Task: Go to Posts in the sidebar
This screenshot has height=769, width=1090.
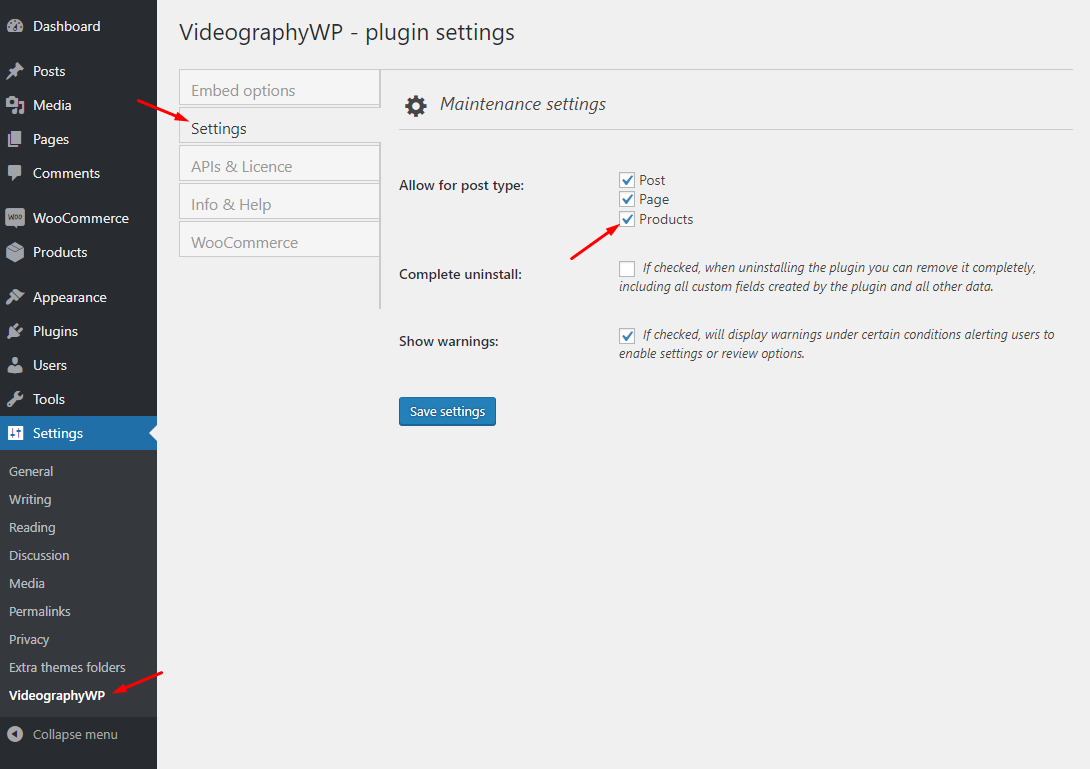Action: click(x=49, y=71)
